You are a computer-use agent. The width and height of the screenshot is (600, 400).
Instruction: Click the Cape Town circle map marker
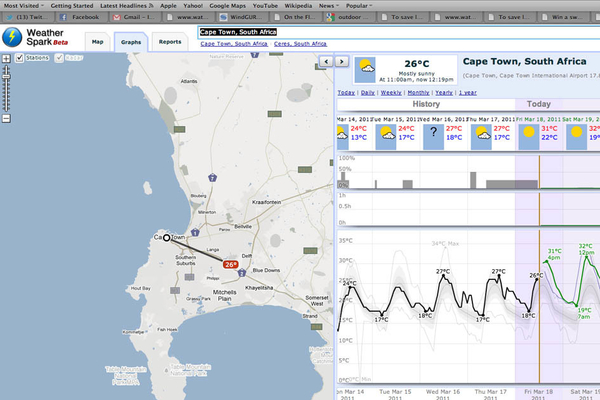[166, 238]
